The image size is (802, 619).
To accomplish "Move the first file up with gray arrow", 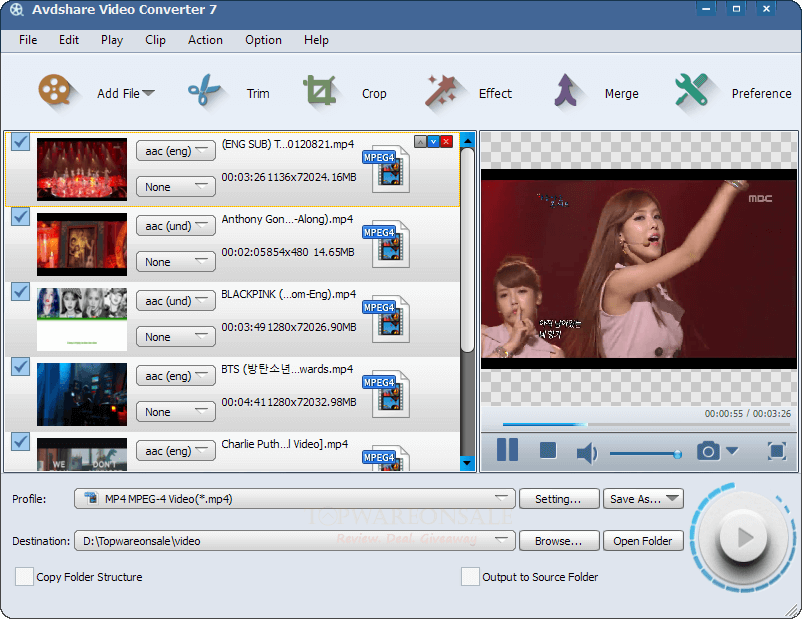I will coord(420,142).
